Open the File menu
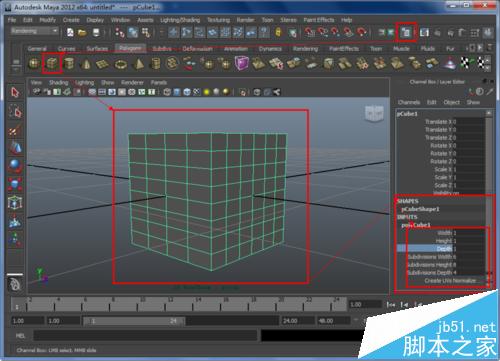500x361 pixels. [x=12, y=20]
